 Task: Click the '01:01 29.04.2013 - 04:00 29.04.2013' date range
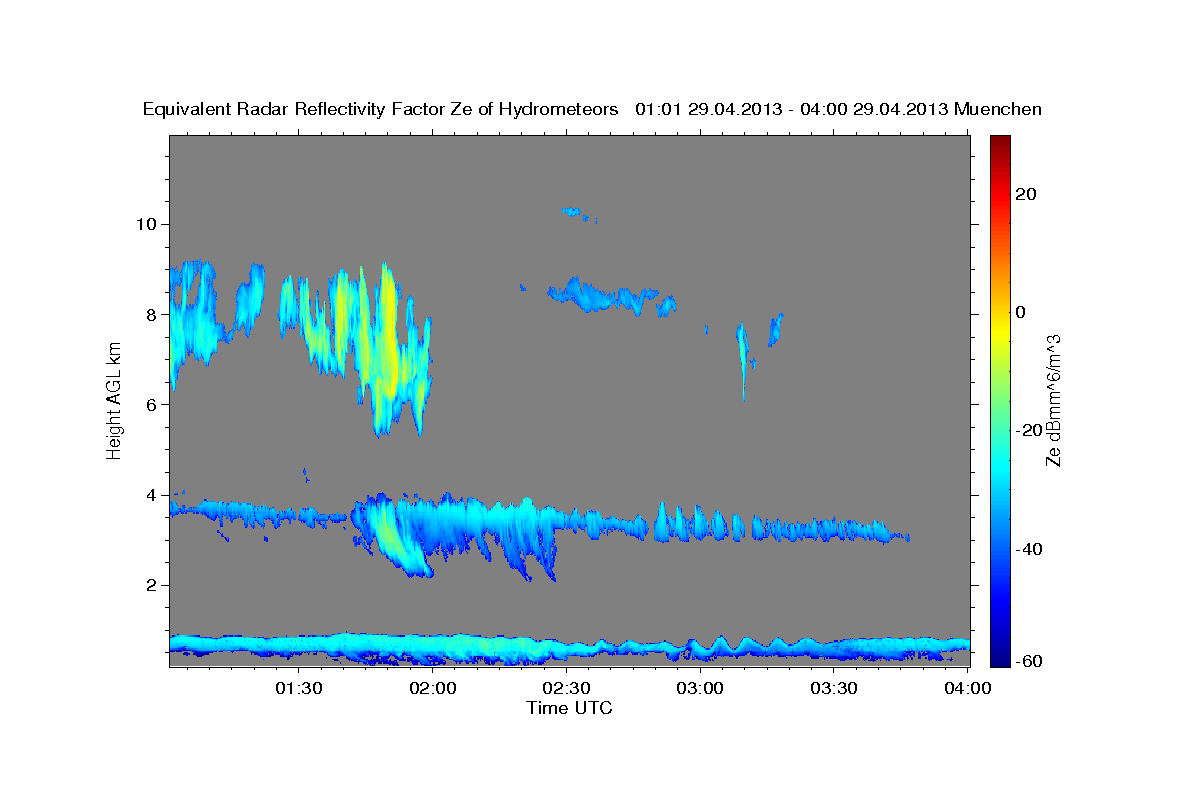click(x=792, y=110)
